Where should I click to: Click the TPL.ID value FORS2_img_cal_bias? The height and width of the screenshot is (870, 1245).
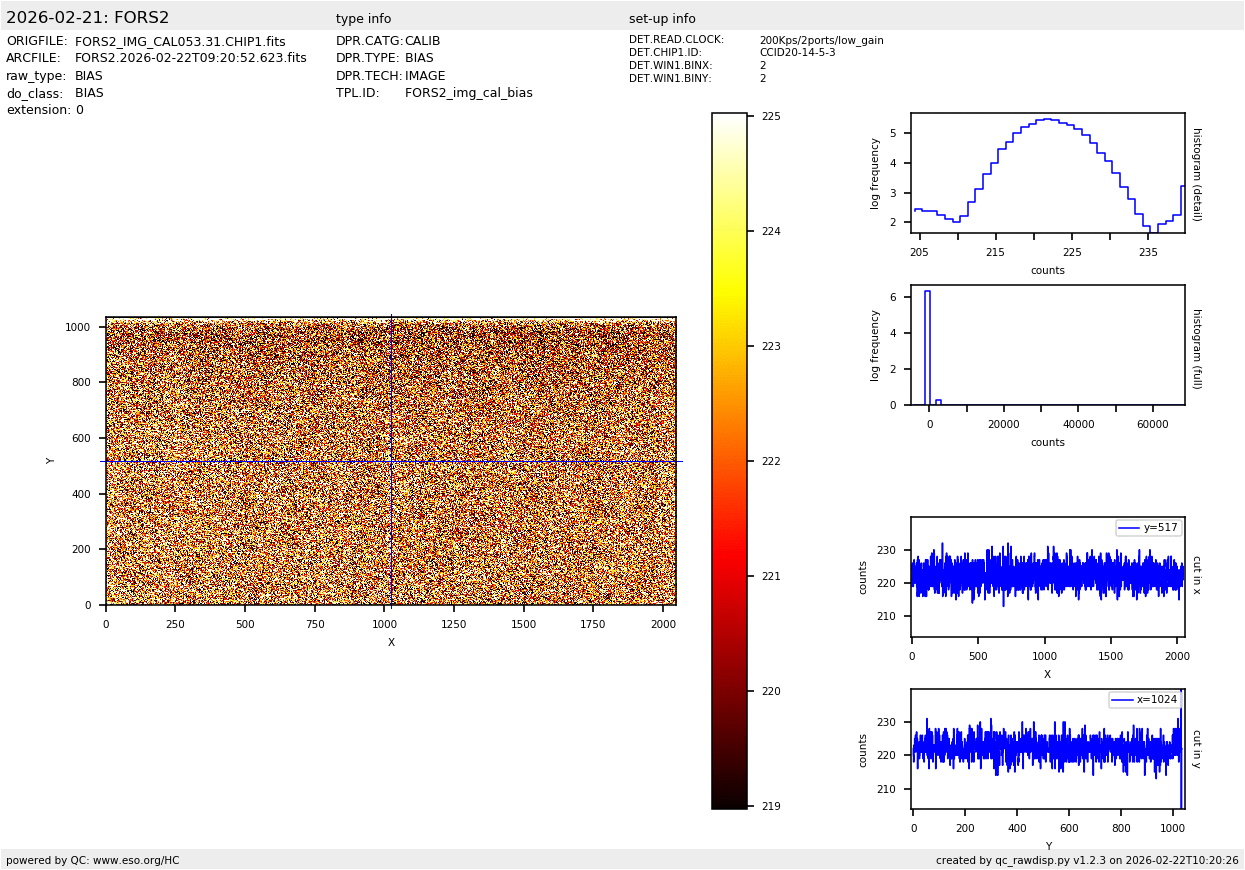tap(468, 93)
